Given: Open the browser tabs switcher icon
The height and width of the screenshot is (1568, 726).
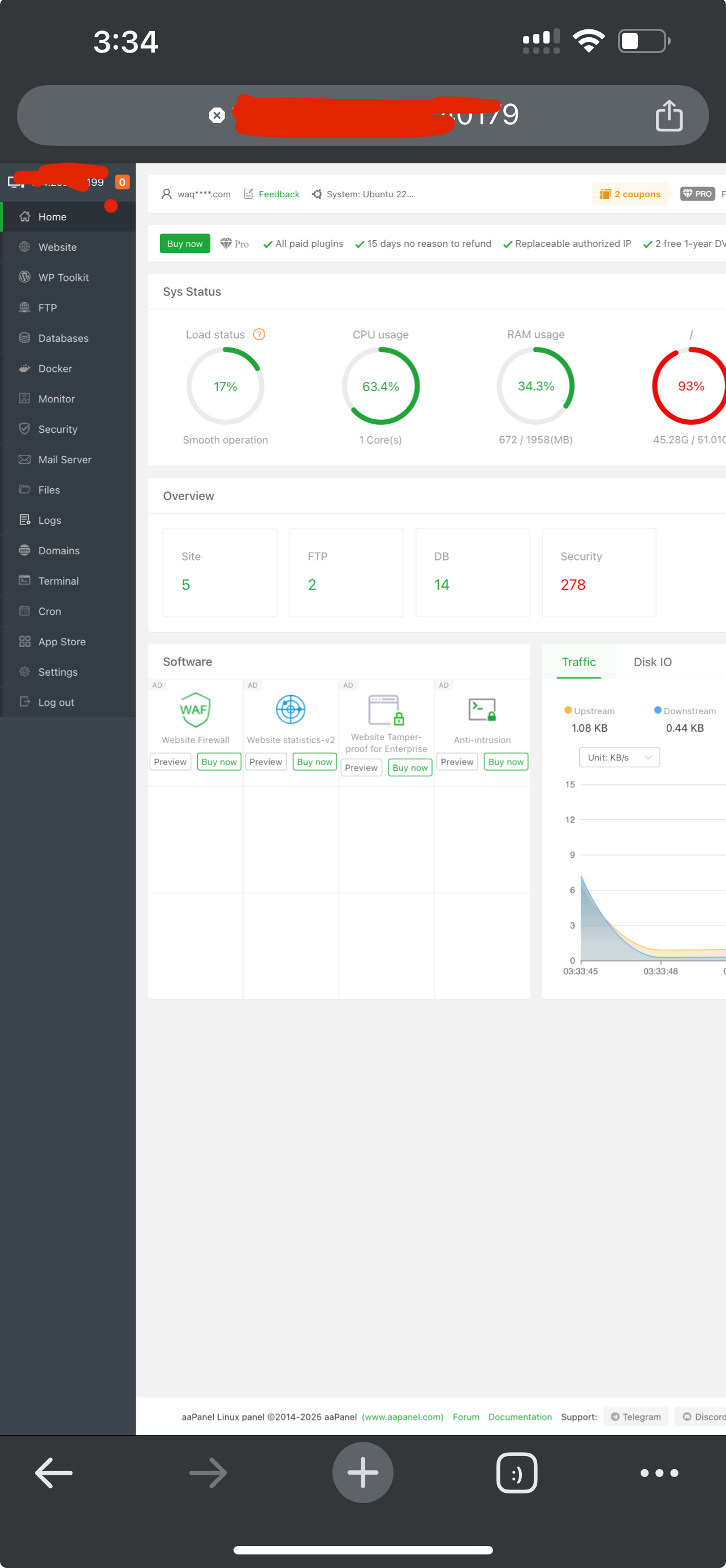Looking at the screenshot, I should pos(516,1473).
